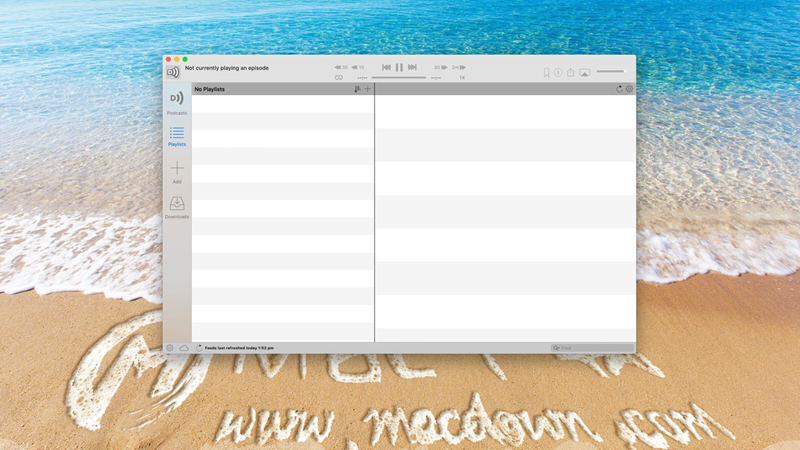Image resolution: width=800 pixels, height=450 pixels.
Task: Click the podcast artwork icon in header
Action: (x=173, y=72)
